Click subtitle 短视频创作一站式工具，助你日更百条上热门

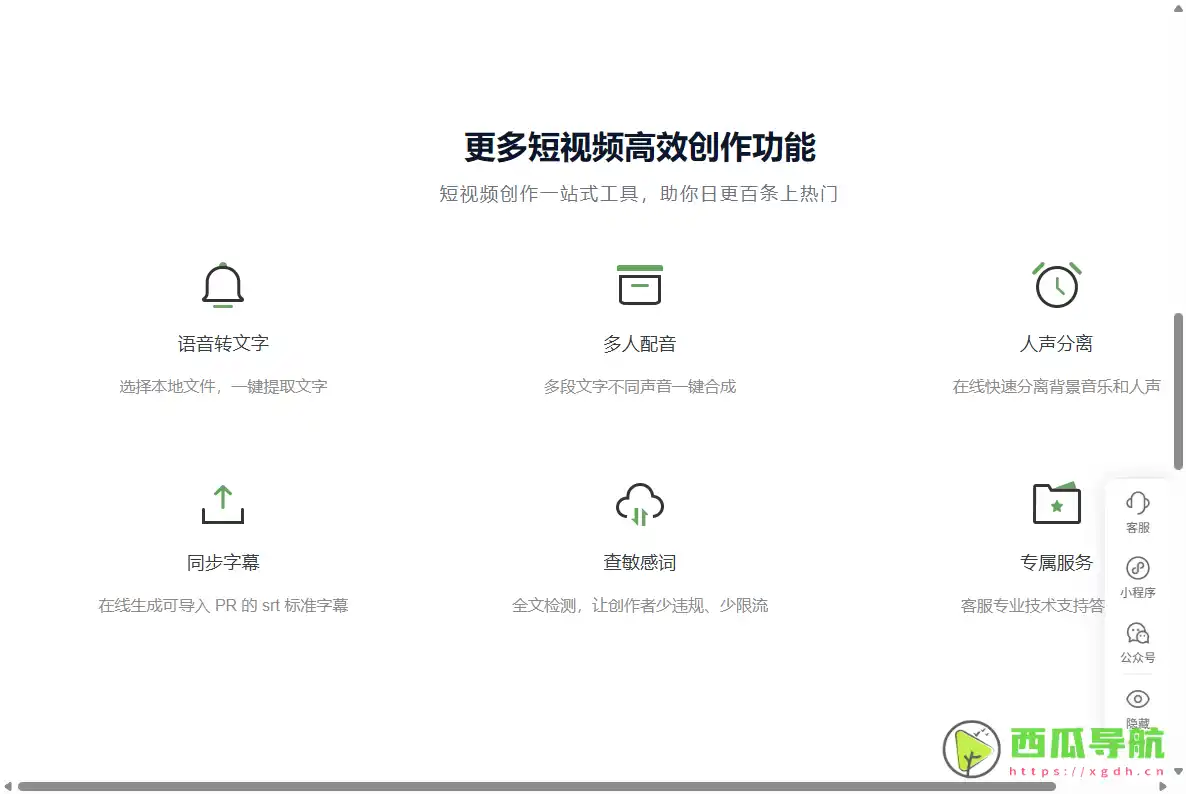(x=638, y=194)
